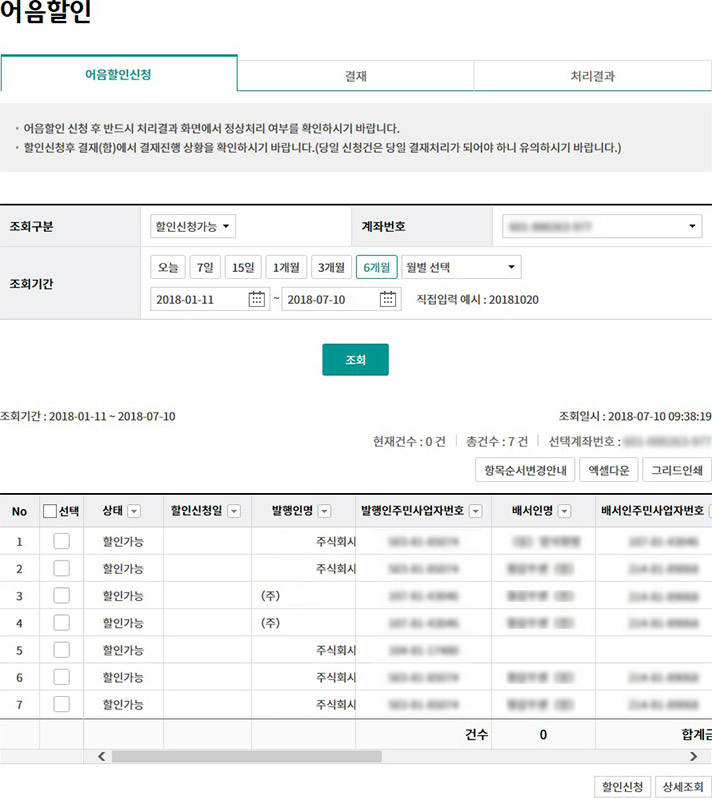The image size is (712, 801).
Task: Open calendar picker for start date
Action: [257, 299]
